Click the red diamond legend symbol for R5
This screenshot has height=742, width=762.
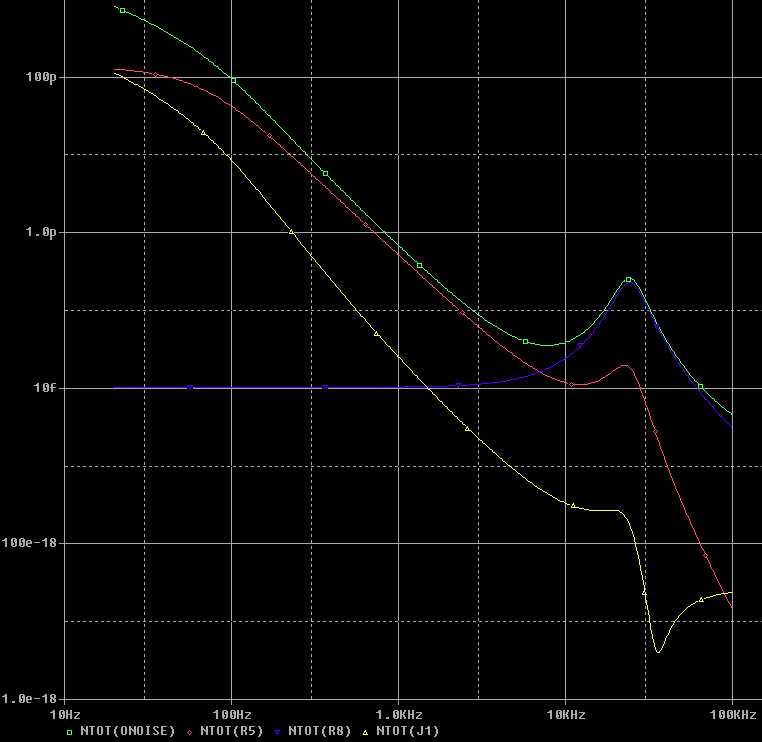tap(190, 732)
